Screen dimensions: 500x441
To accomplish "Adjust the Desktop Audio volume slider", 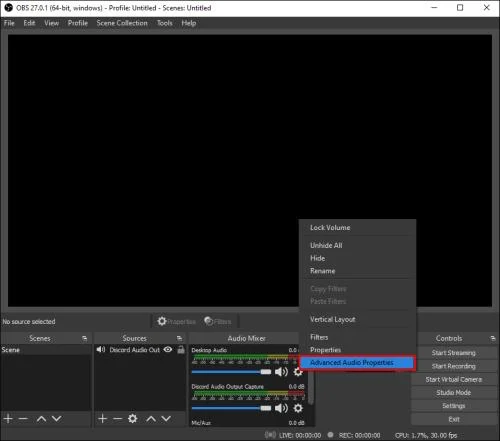I will tap(231, 372).
